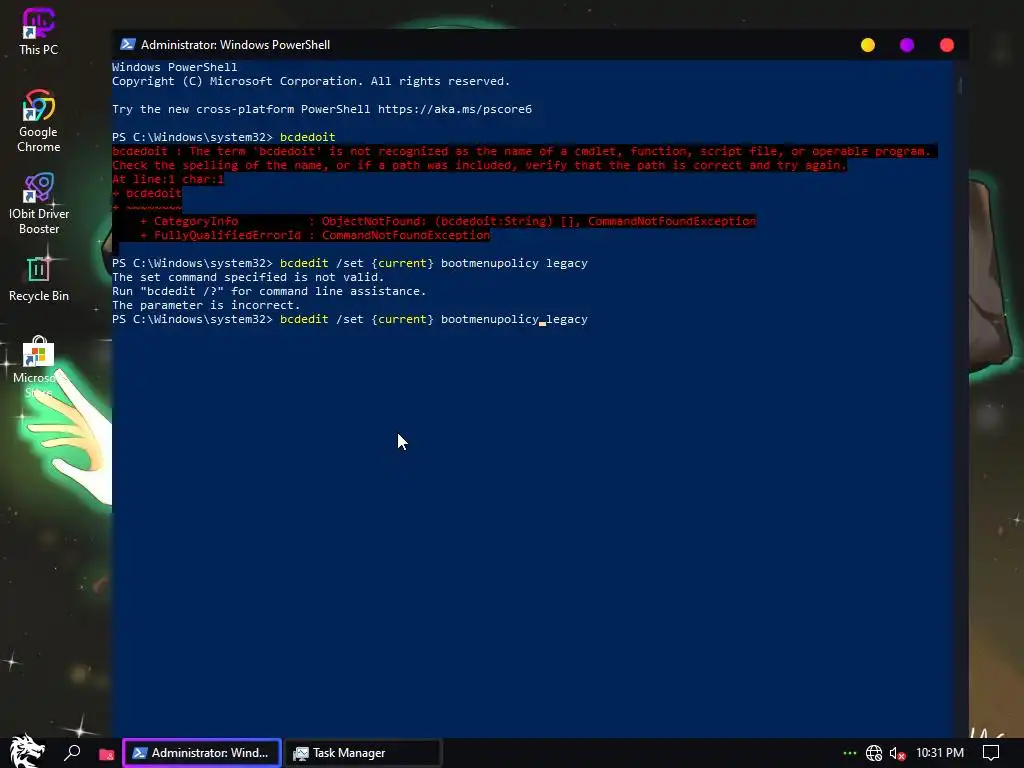This screenshot has height=768, width=1024.
Task: Click the 'CommandNotFoundException' error text in the FullyQualifiedErrorId line
Action: (406, 235)
